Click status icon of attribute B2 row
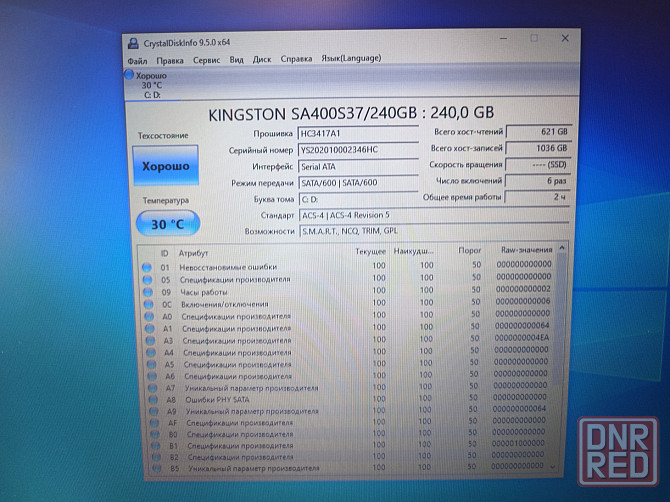The width and height of the screenshot is (670, 502). click(156, 457)
